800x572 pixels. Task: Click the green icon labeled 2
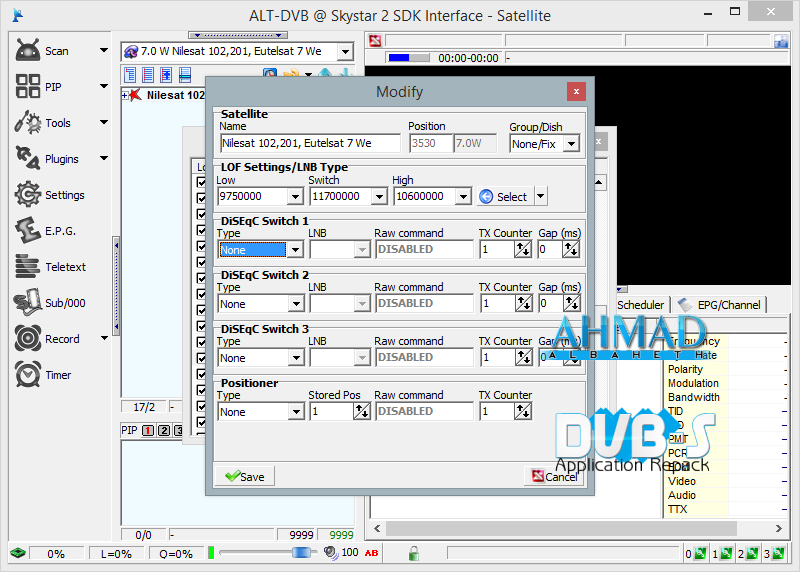[752, 554]
